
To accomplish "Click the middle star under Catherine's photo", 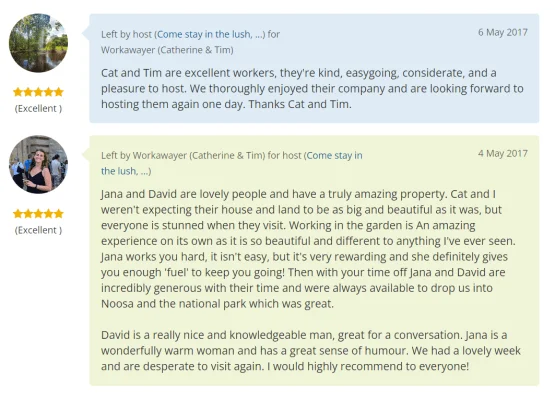I will (38, 213).
